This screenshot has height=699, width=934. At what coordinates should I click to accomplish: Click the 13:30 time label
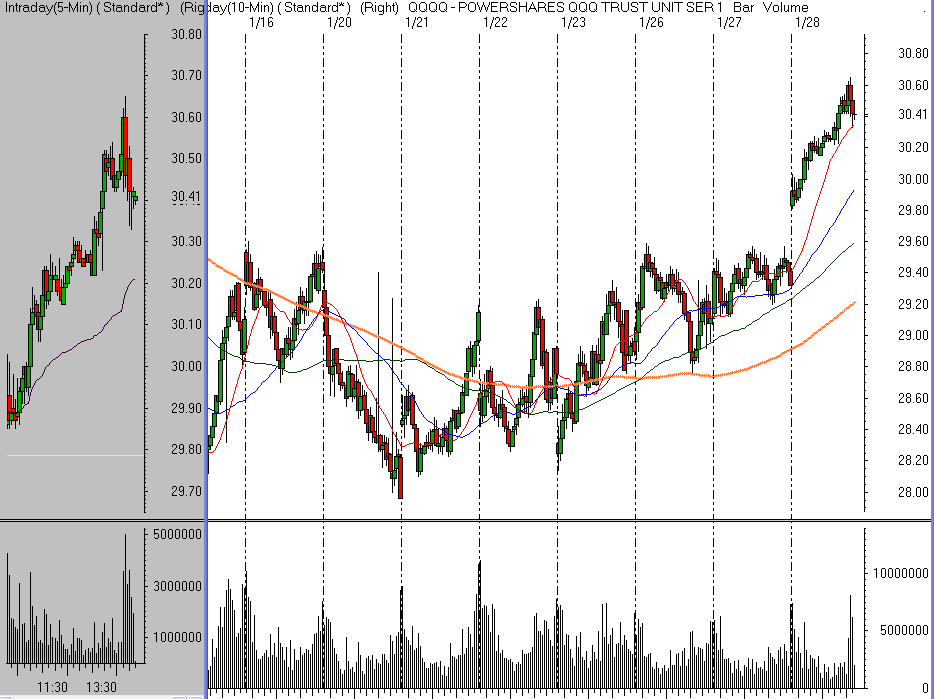(102, 687)
